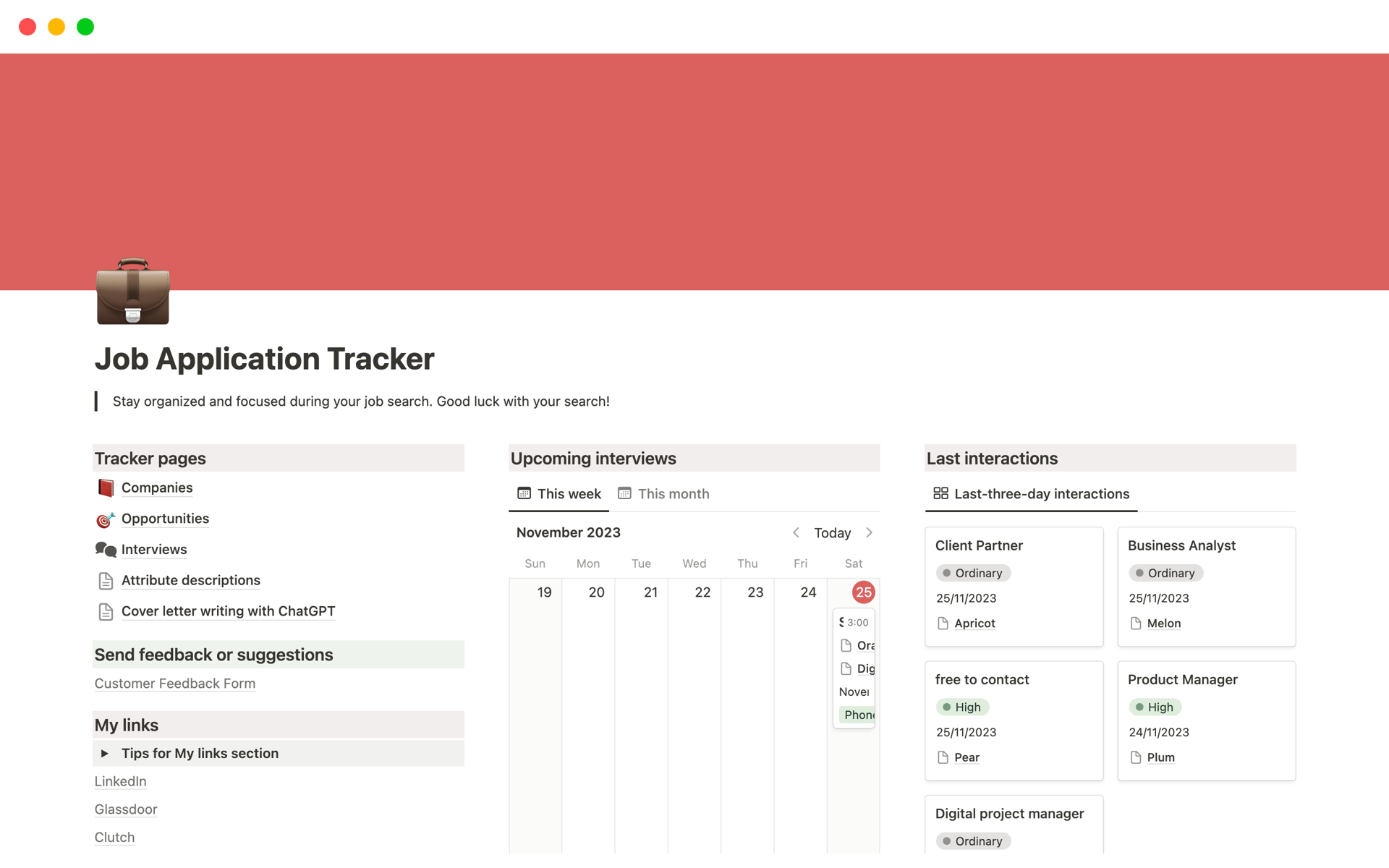
Task: Switch to the This month tab
Action: (x=663, y=494)
